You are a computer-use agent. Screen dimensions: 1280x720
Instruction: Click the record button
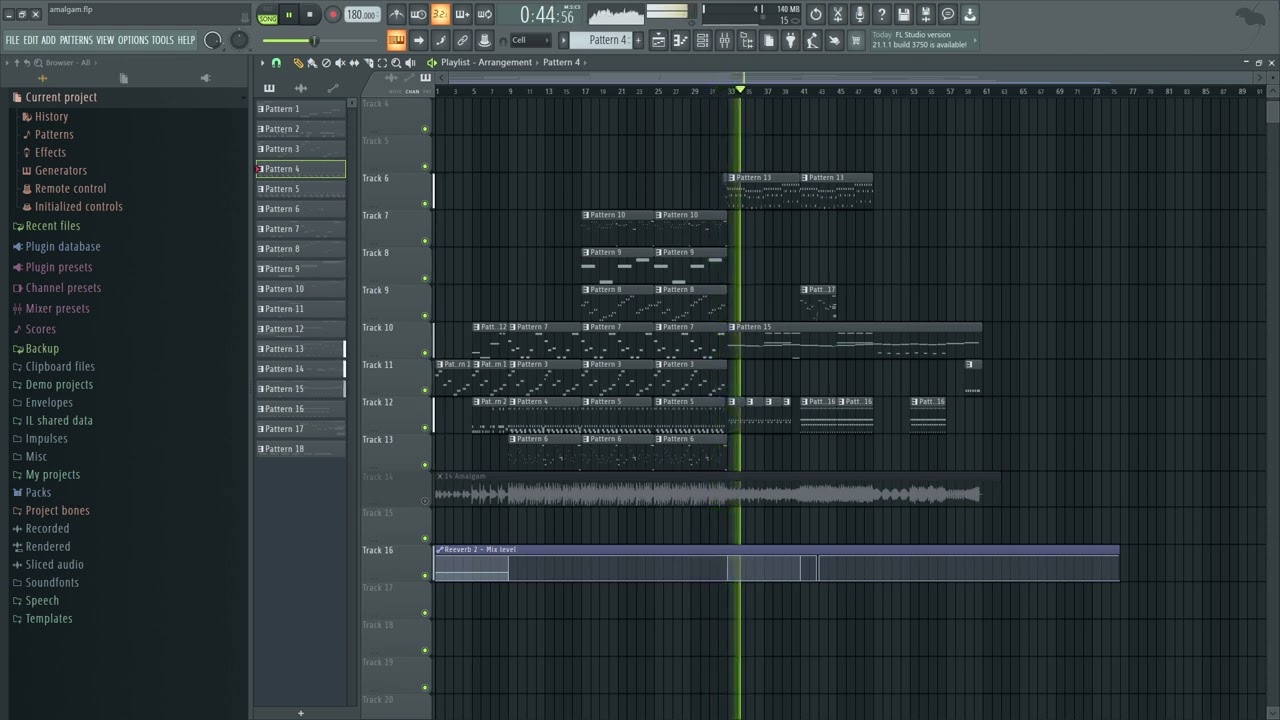click(333, 14)
